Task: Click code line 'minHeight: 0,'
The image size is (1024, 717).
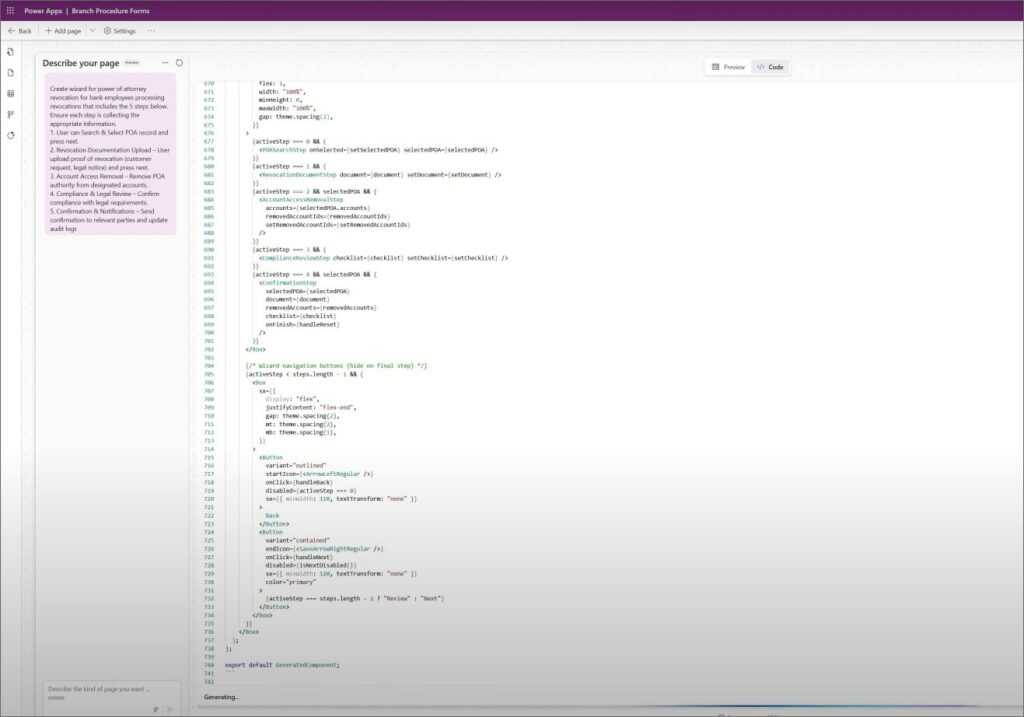Action: click(280, 100)
